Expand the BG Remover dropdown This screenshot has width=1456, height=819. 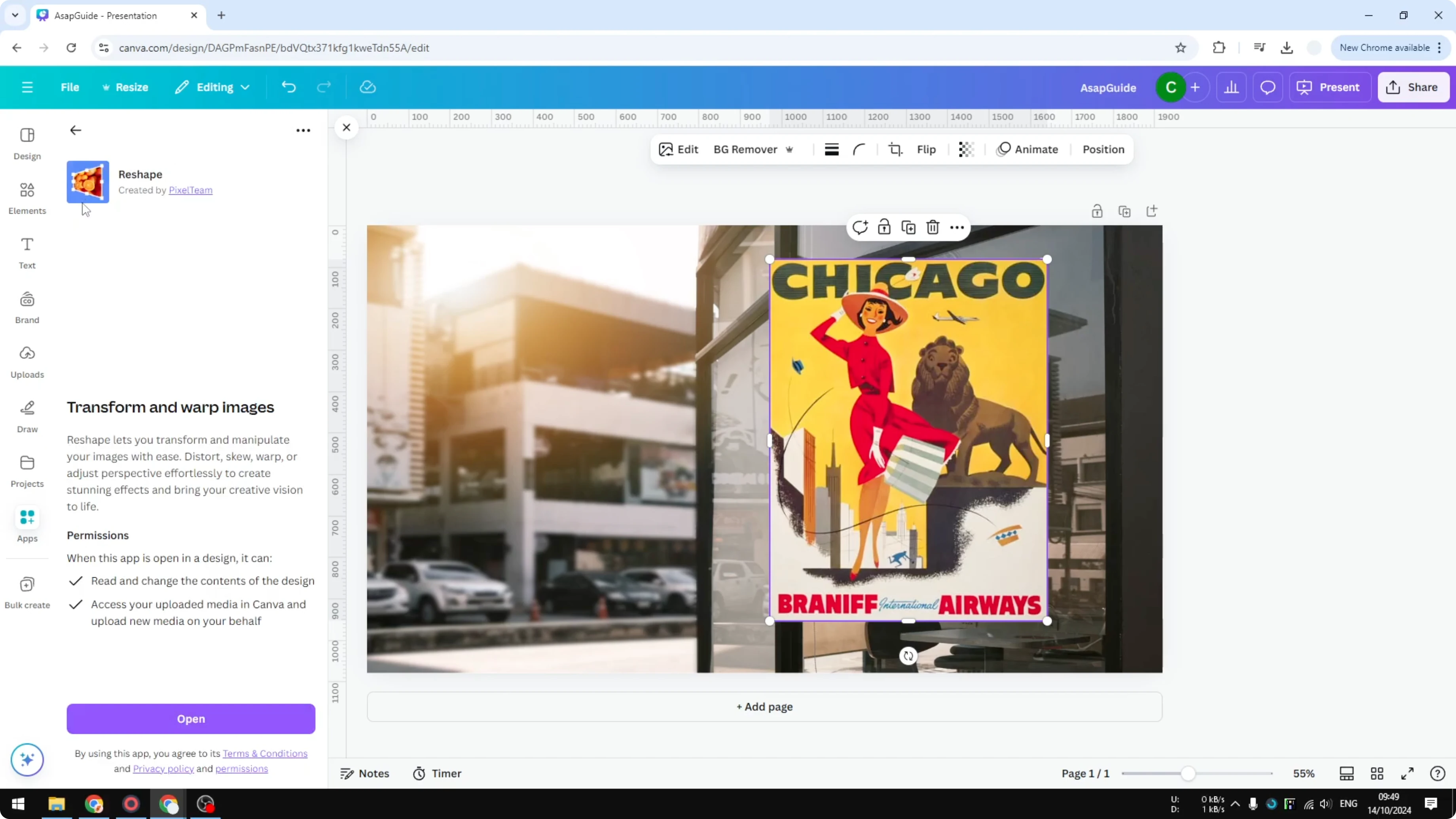[x=790, y=149]
